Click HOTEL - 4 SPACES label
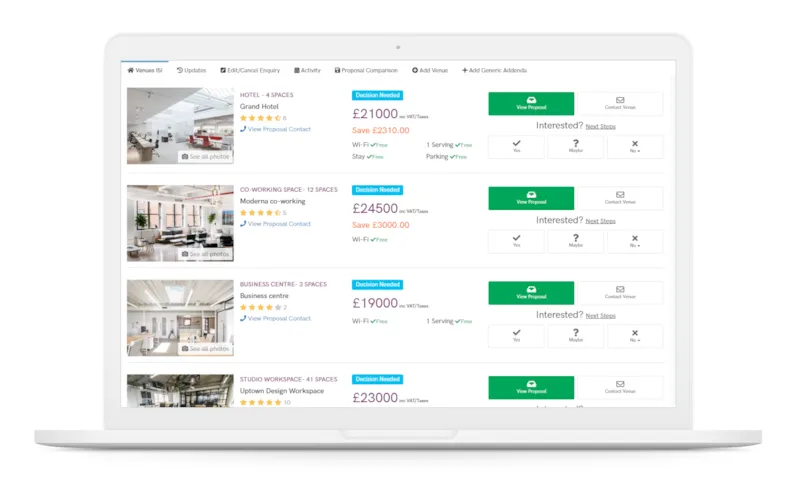Image resolution: width=800 pixels, height=481 pixels. click(x=266, y=95)
